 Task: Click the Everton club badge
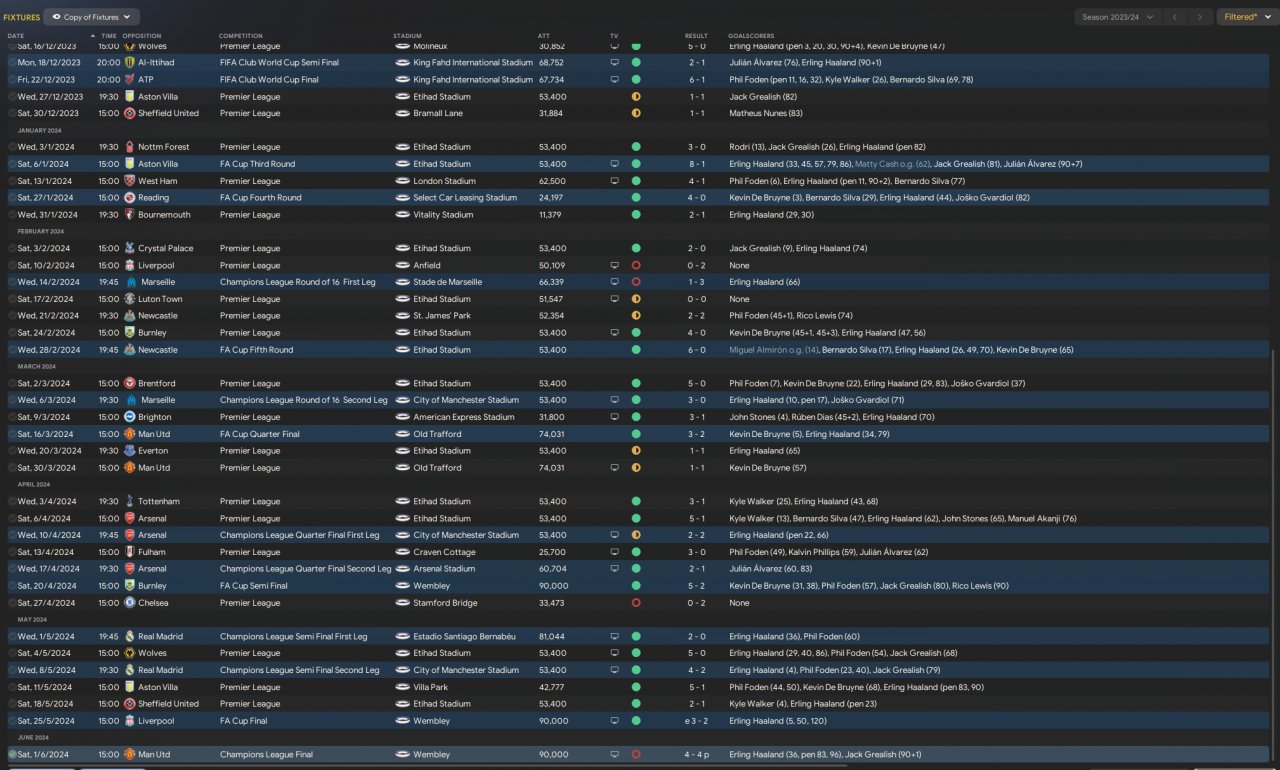(x=130, y=451)
